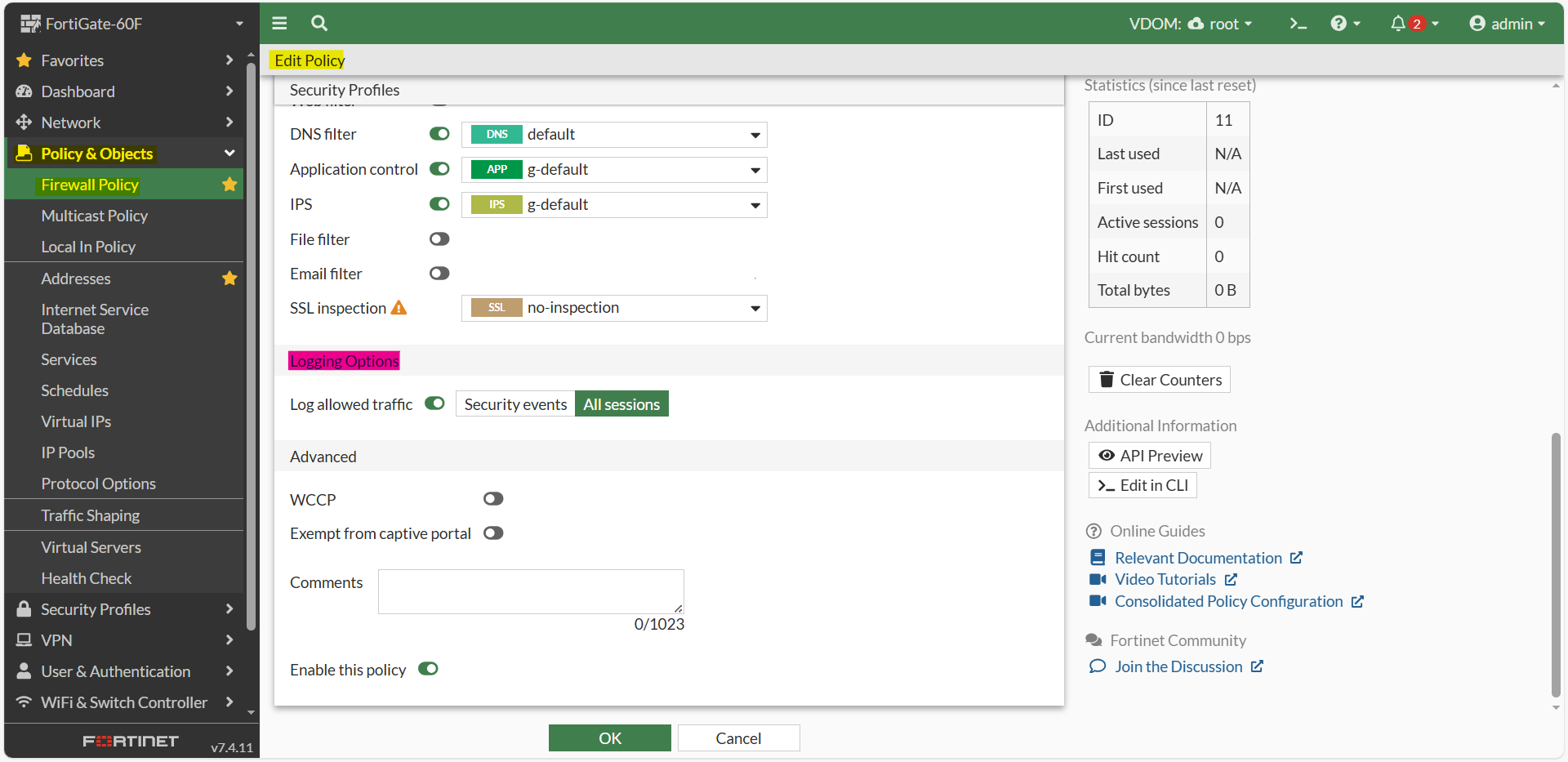1568x762 pixels.
Task: Open Local In Policy page
Action: tap(88, 247)
